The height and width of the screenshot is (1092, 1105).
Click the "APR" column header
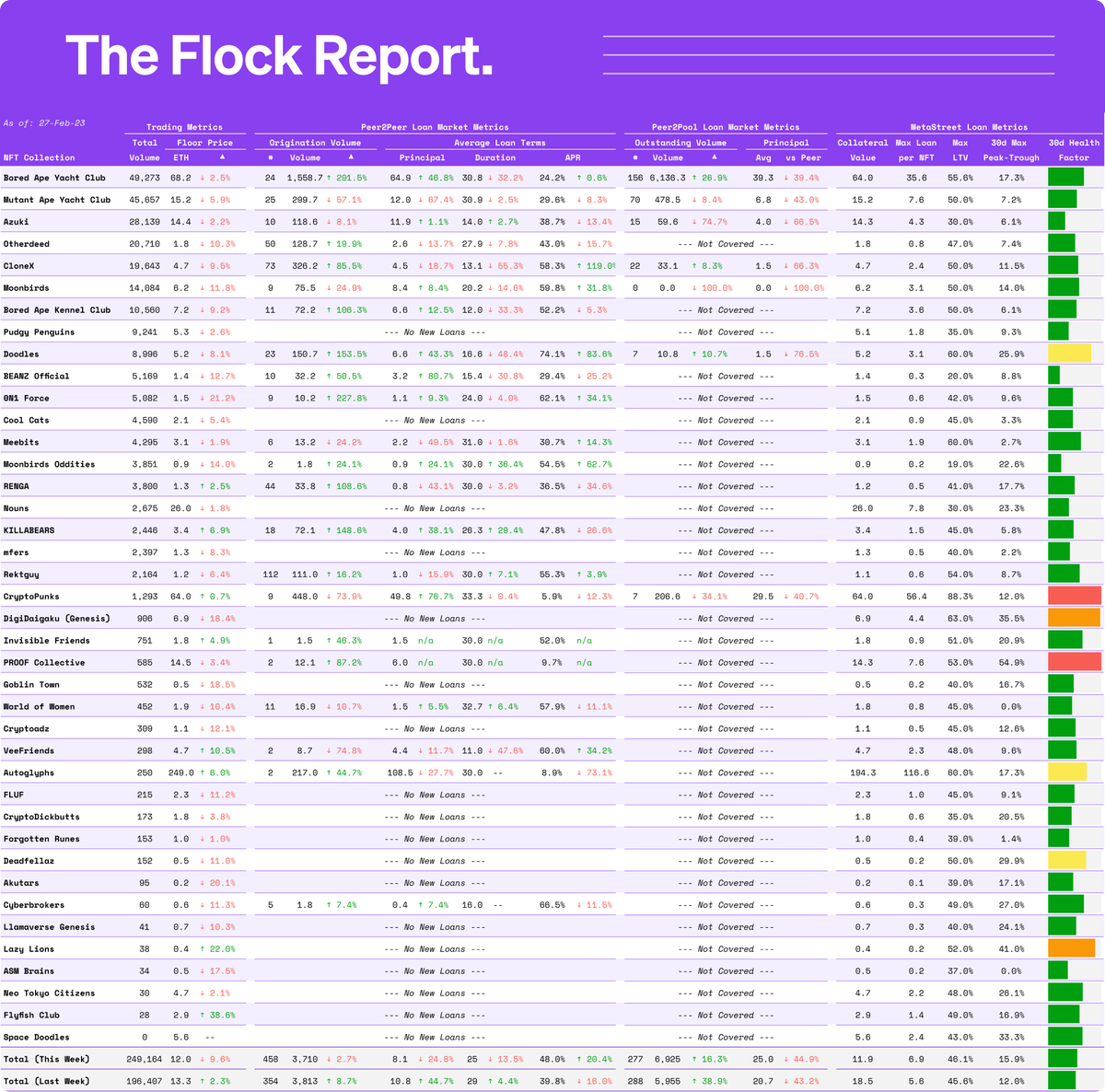pos(573,157)
